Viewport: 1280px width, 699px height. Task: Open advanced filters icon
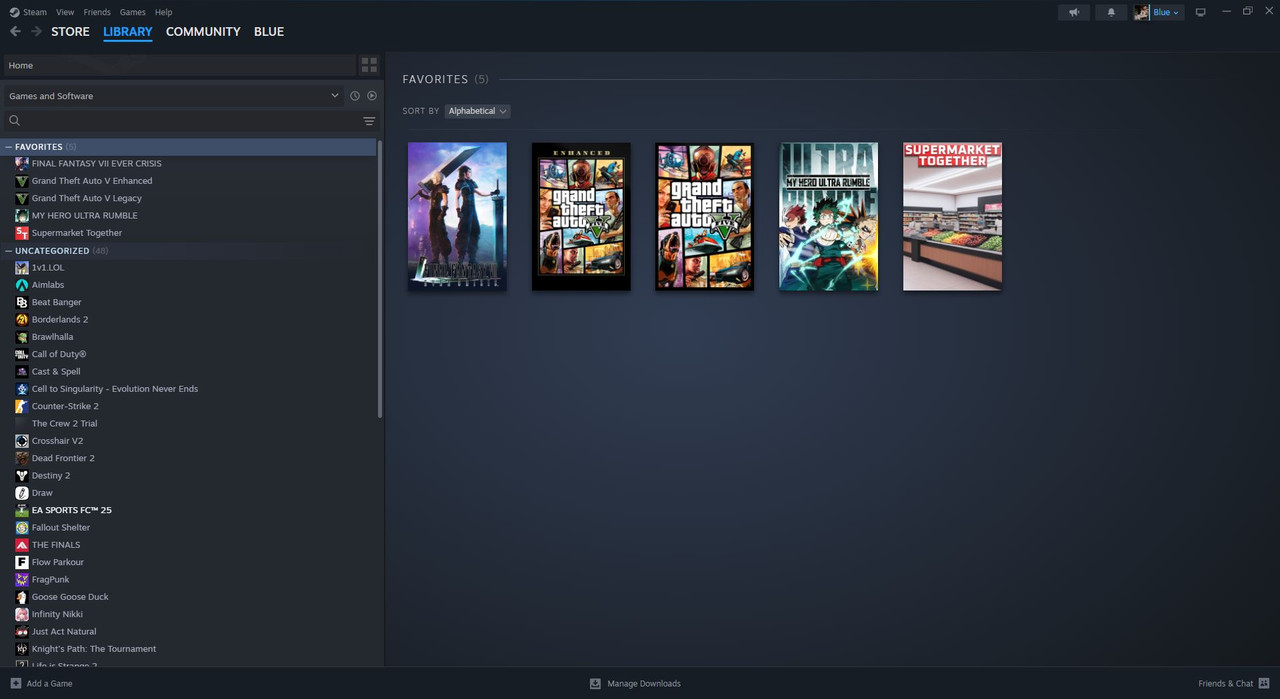(x=369, y=121)
